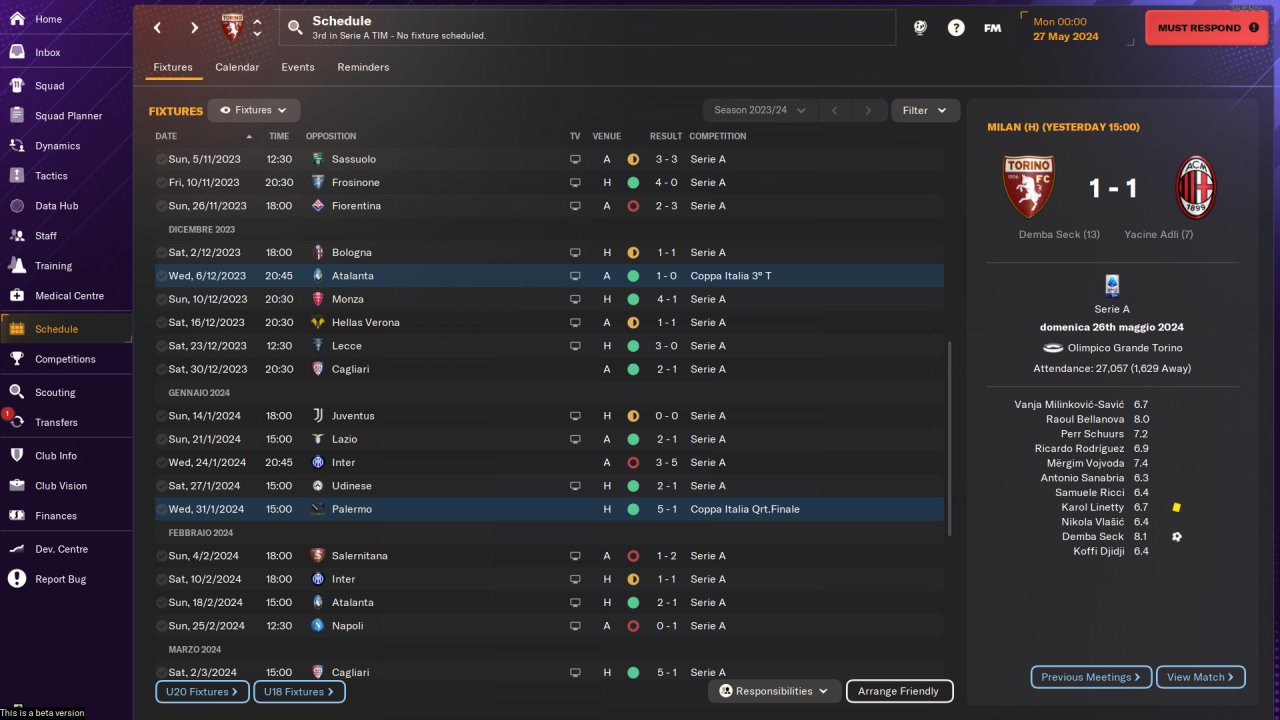The width and height of the screenshot is (1280, 720).
Task: Click the magnifying glass search icon
Action: [x=295, y=28]
